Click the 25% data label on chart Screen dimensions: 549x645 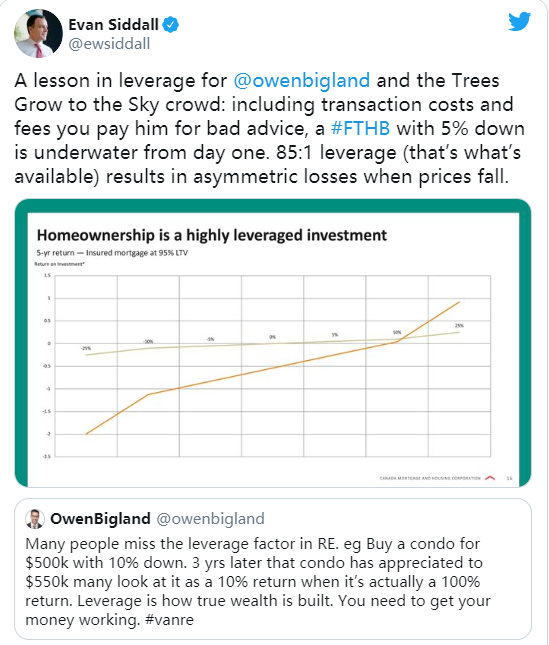pos(459,325)
